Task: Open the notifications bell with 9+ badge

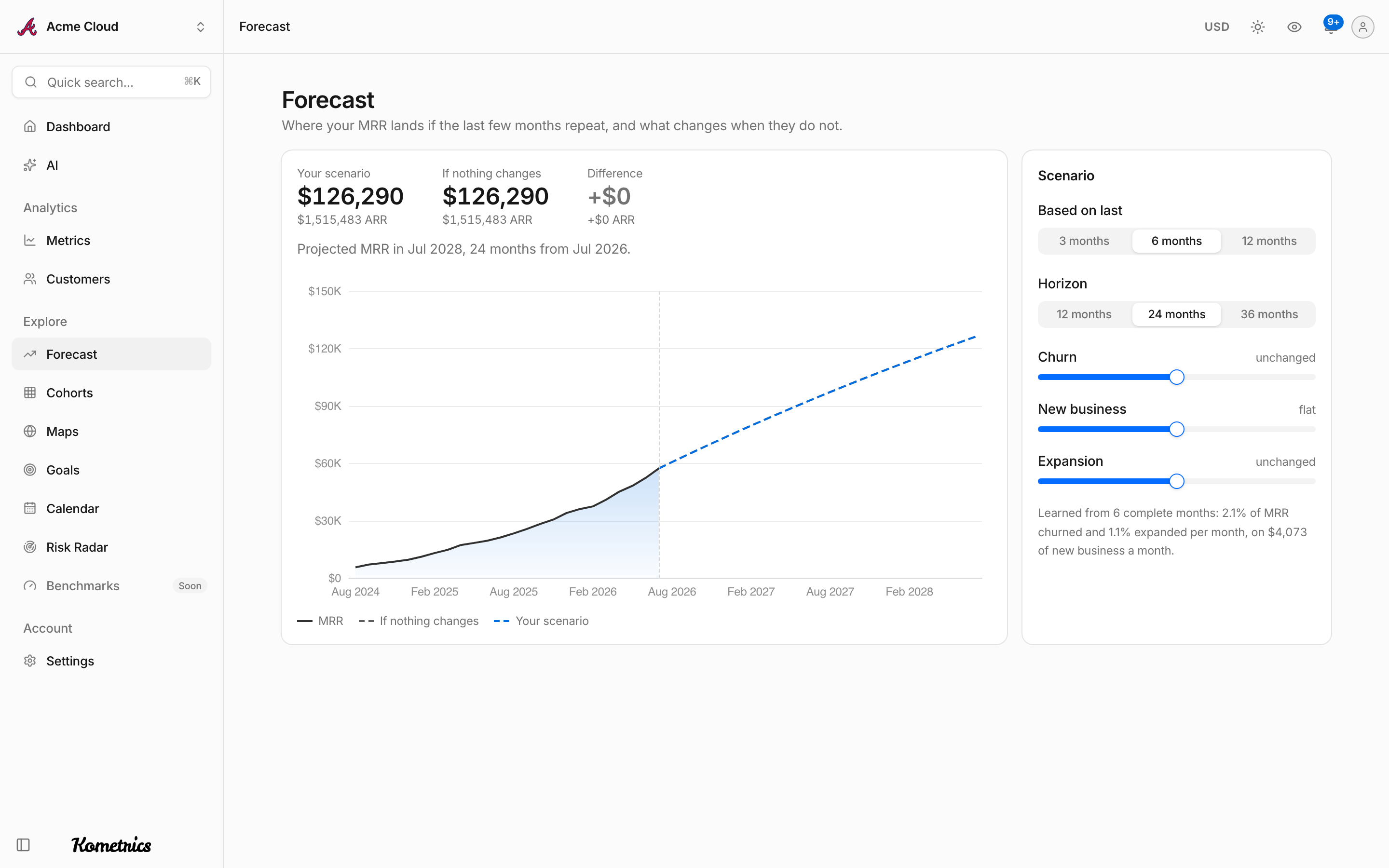Action: 1331,27
